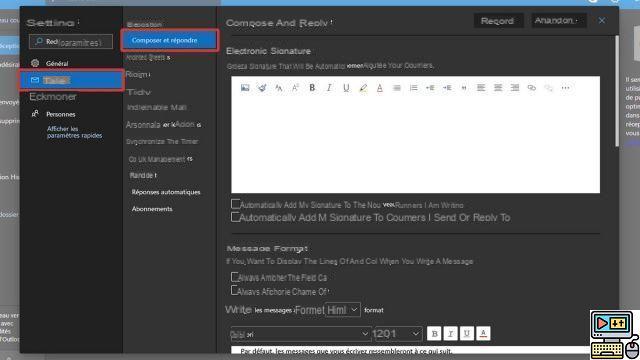The image size is (640, 360).
Task: Open the 'Co Uk Management' section
Action: [x=160, y=159]
